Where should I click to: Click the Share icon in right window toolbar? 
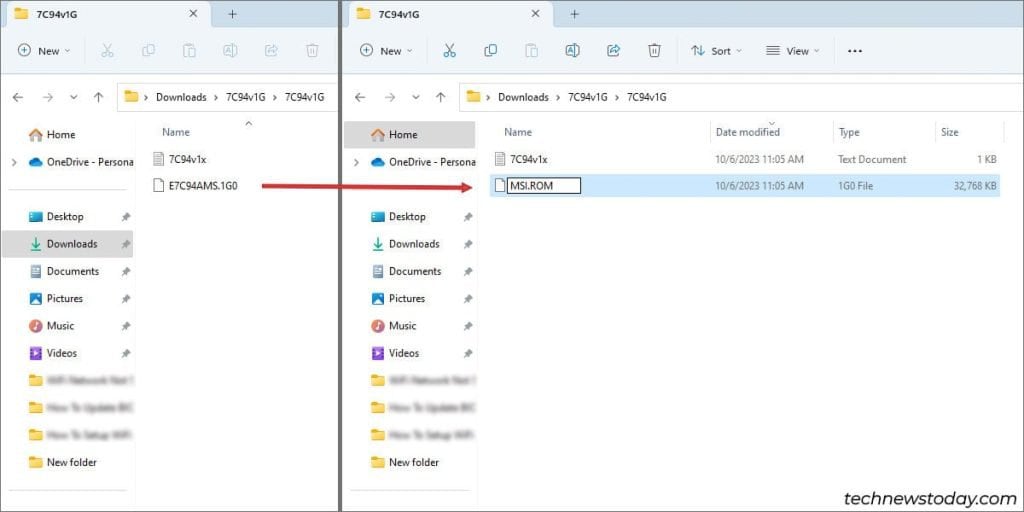click(613, 51)
